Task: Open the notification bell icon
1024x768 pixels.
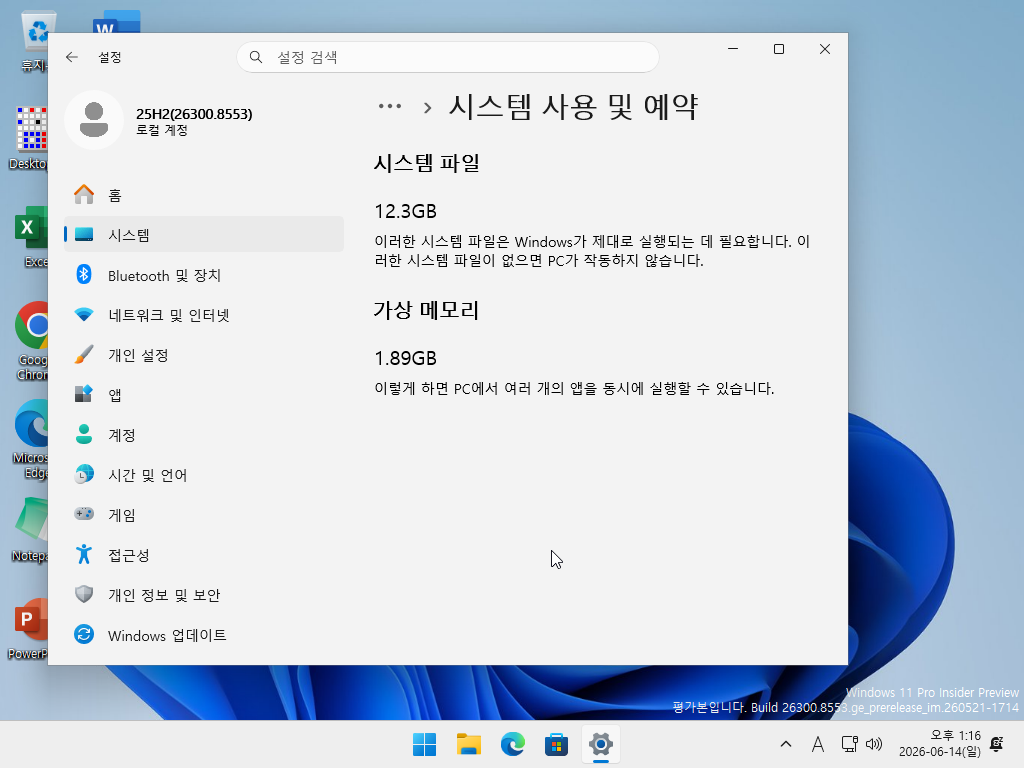Action: pos(997,744)
